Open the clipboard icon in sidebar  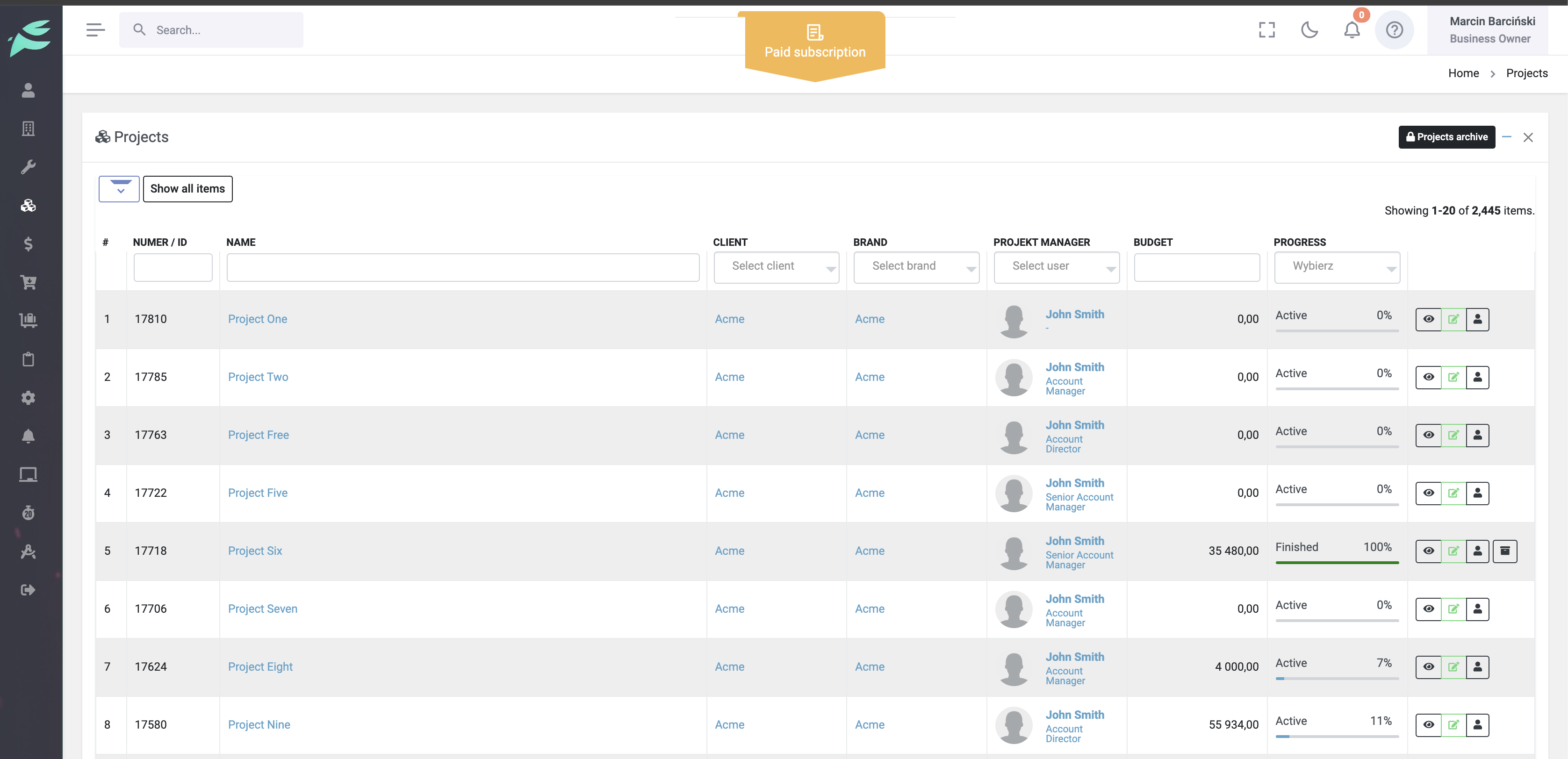28,359
